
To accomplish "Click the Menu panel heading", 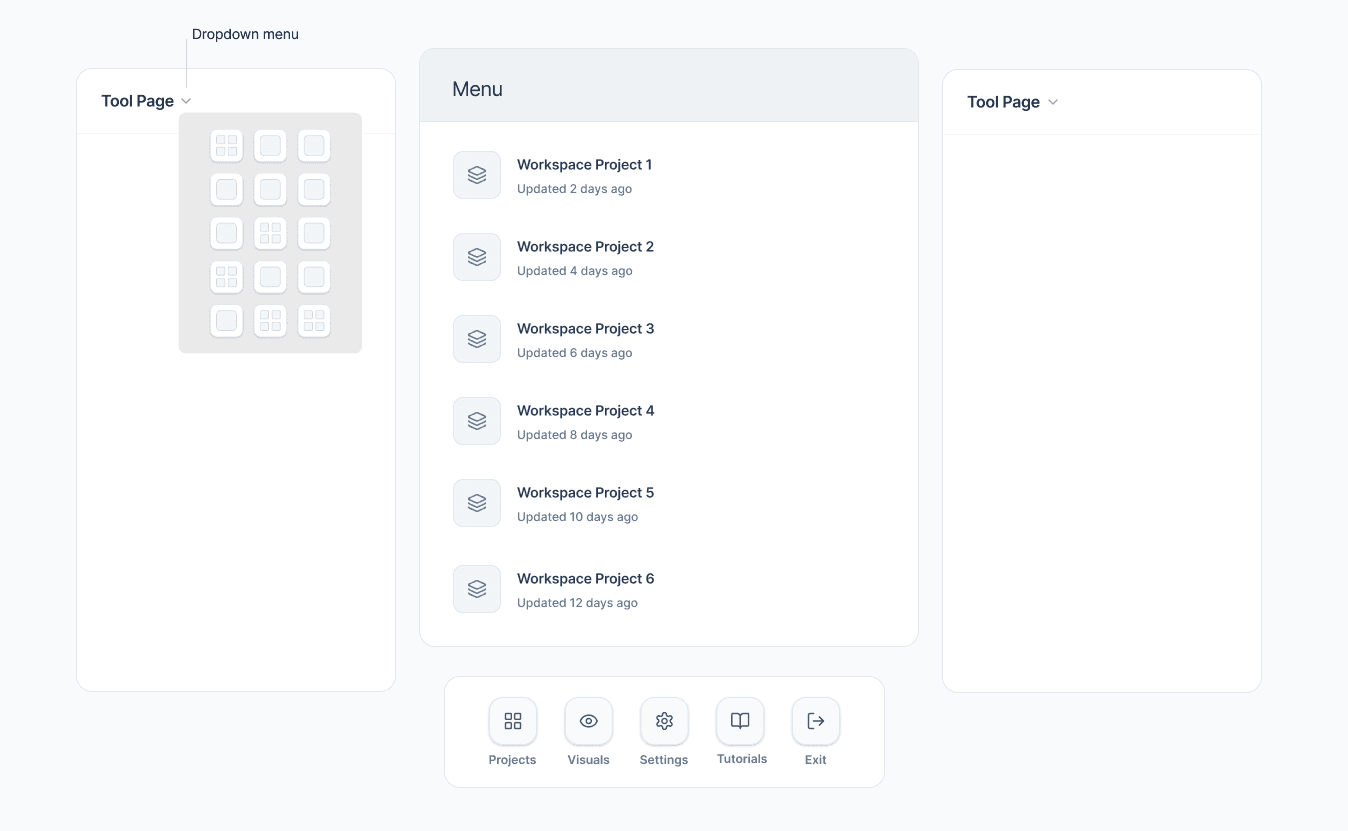I will (477, 89).
